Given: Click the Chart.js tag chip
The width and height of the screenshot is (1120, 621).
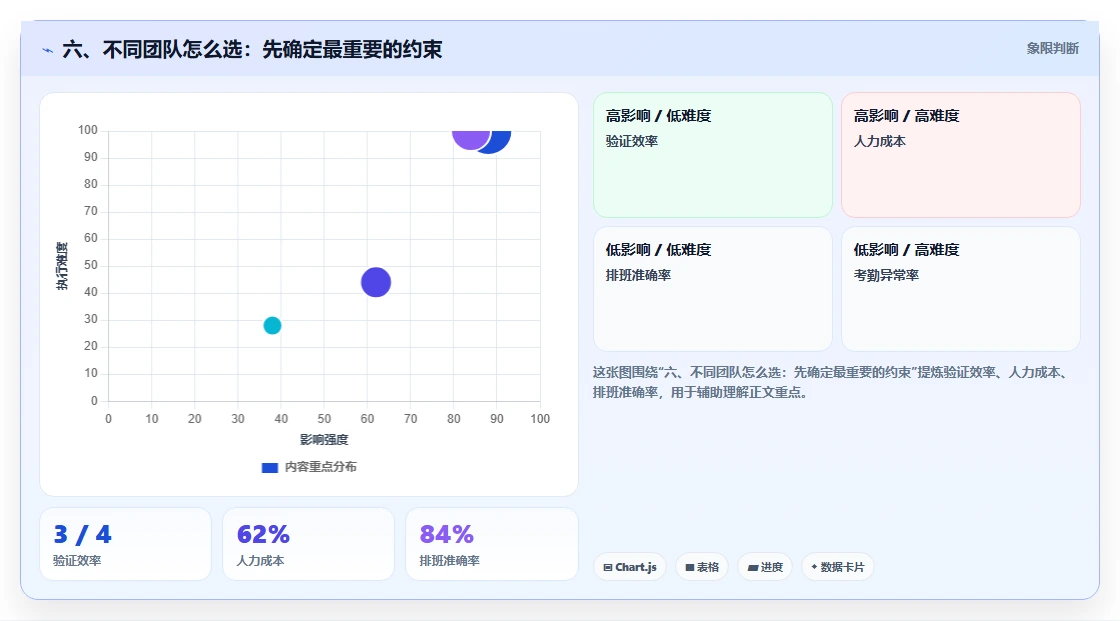Looking at the screenshot, I should tap(630, 567).
